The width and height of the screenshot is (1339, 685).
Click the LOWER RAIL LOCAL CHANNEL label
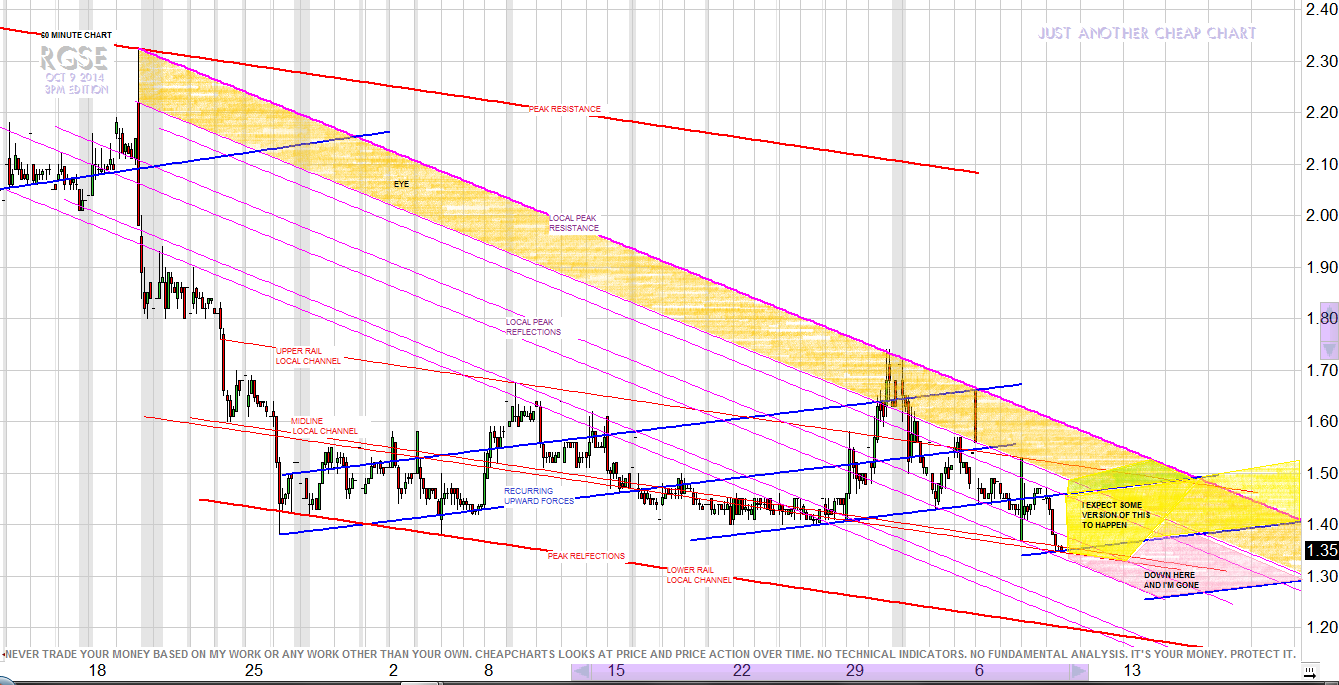pyautogui.click(x=698, y=574)
